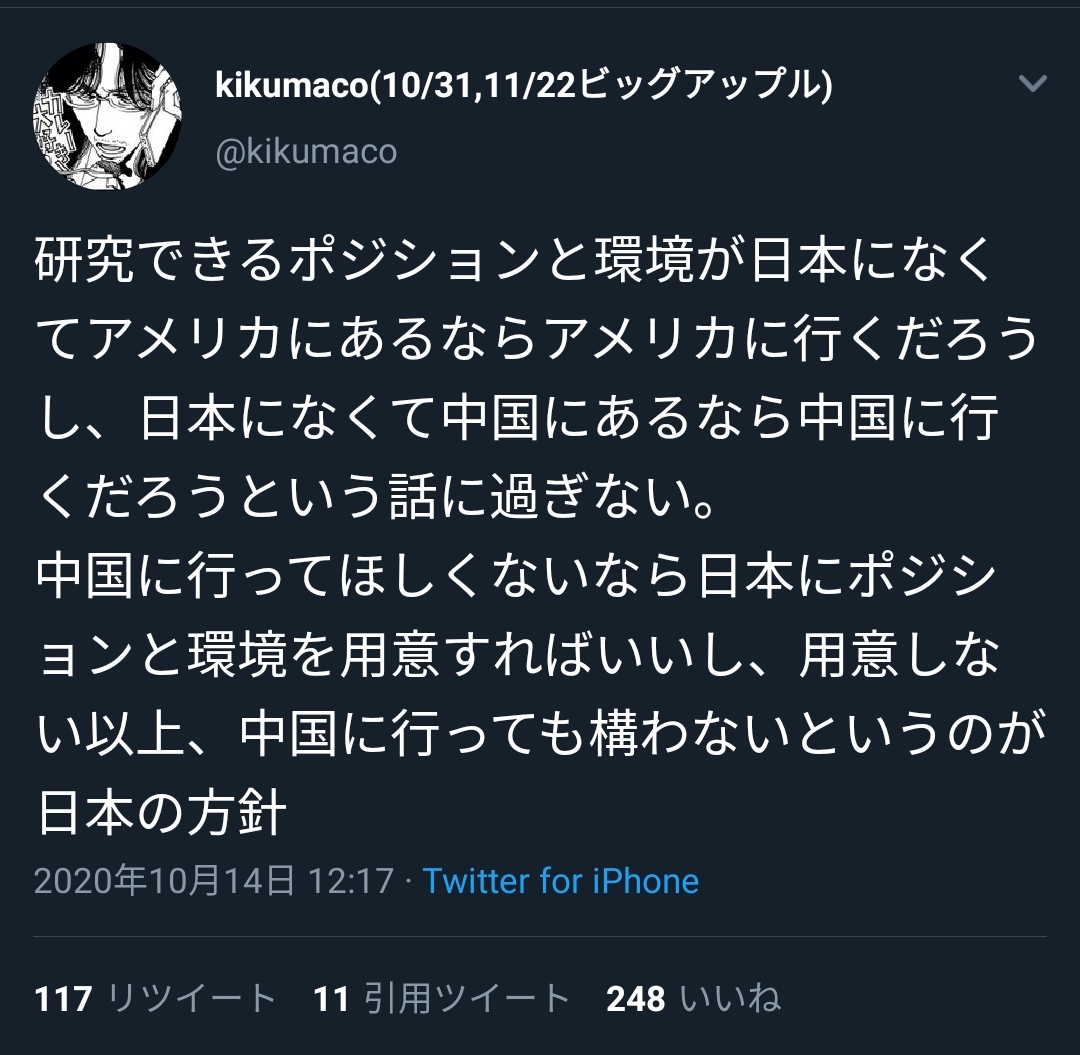Expand the tweet options chevron menu
The image size is (1080, 1055).
coord(1032,83)
